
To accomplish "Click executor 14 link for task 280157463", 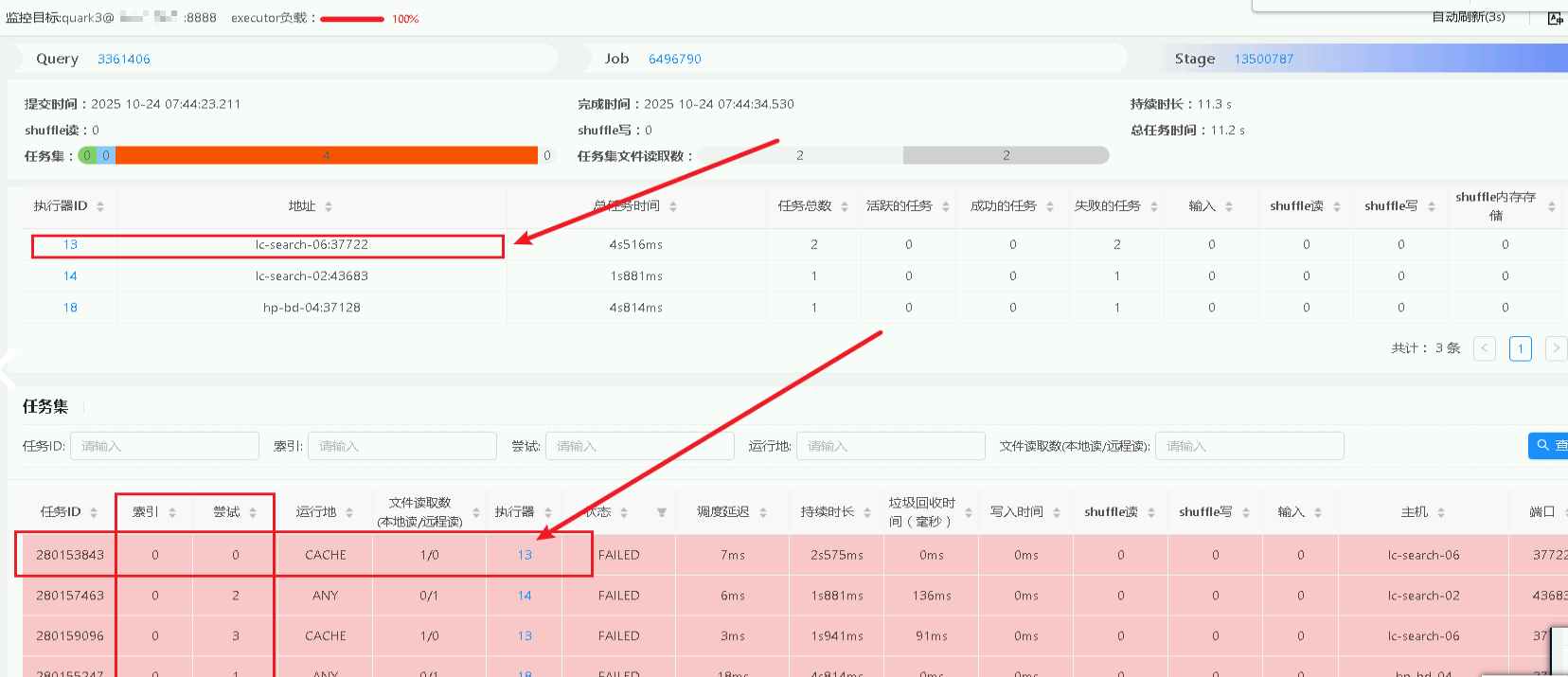I will tap(525, 596).
